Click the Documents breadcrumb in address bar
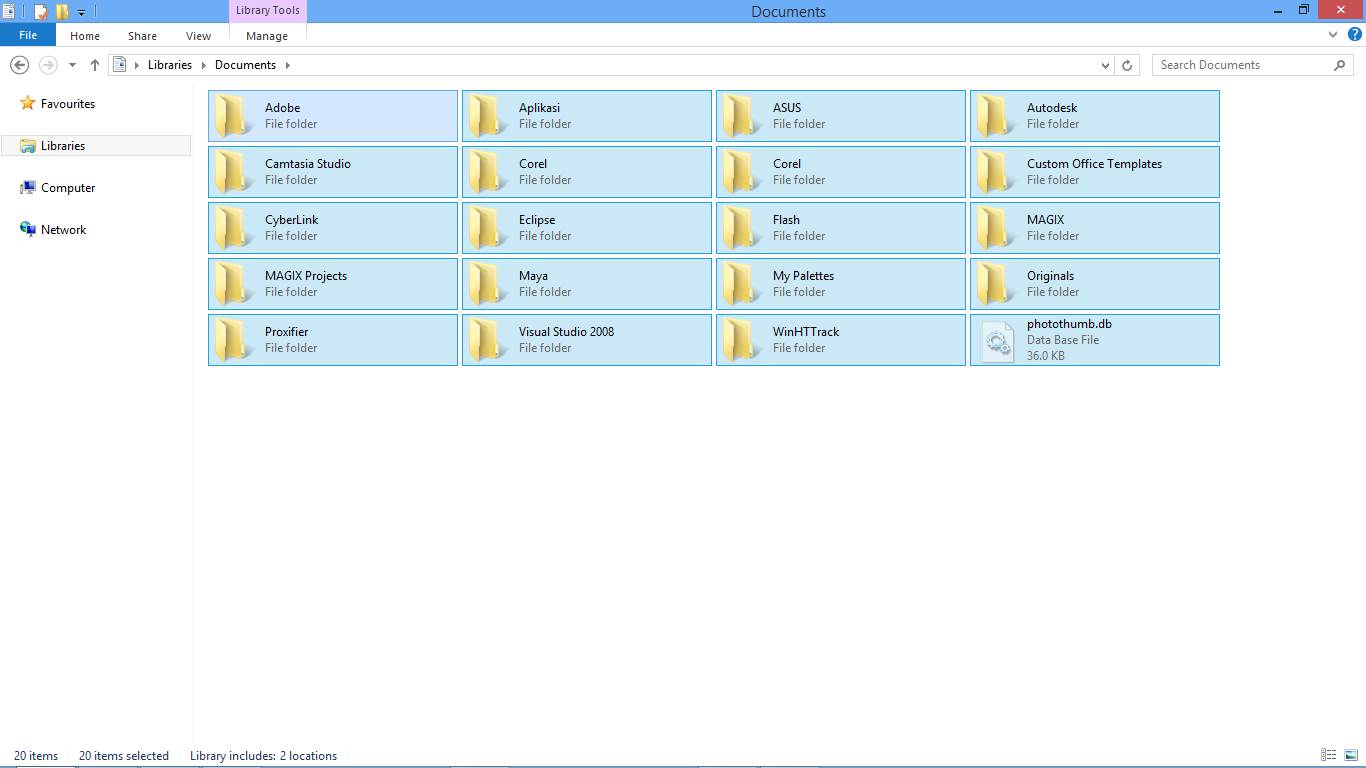1366x768 pixels. (245, 65)
